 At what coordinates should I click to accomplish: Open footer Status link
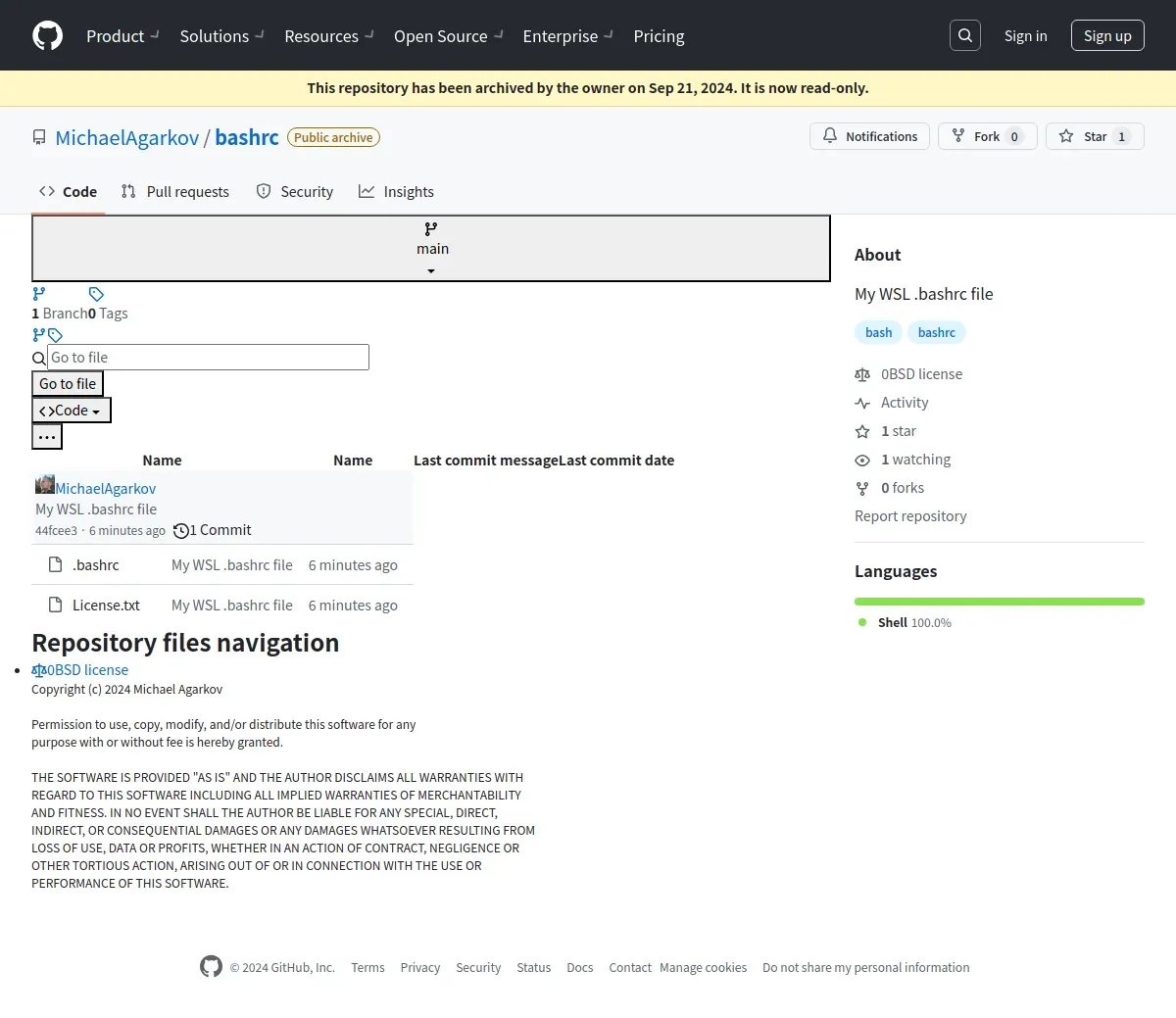(x=534, y=967)
